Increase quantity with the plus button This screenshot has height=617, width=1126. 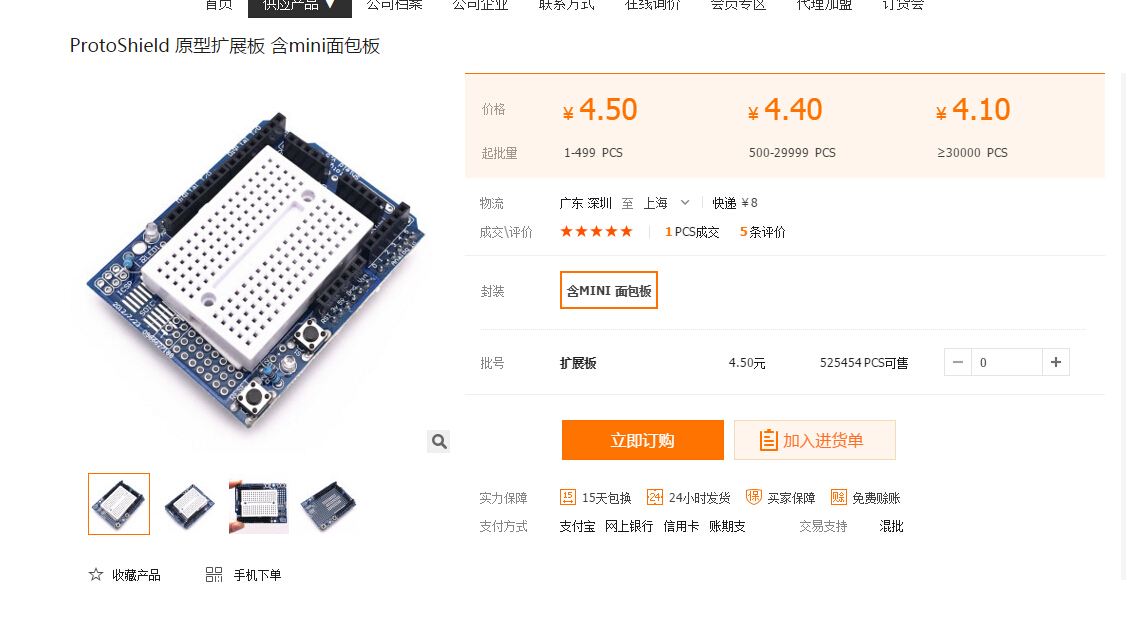tap(1056, 363)
